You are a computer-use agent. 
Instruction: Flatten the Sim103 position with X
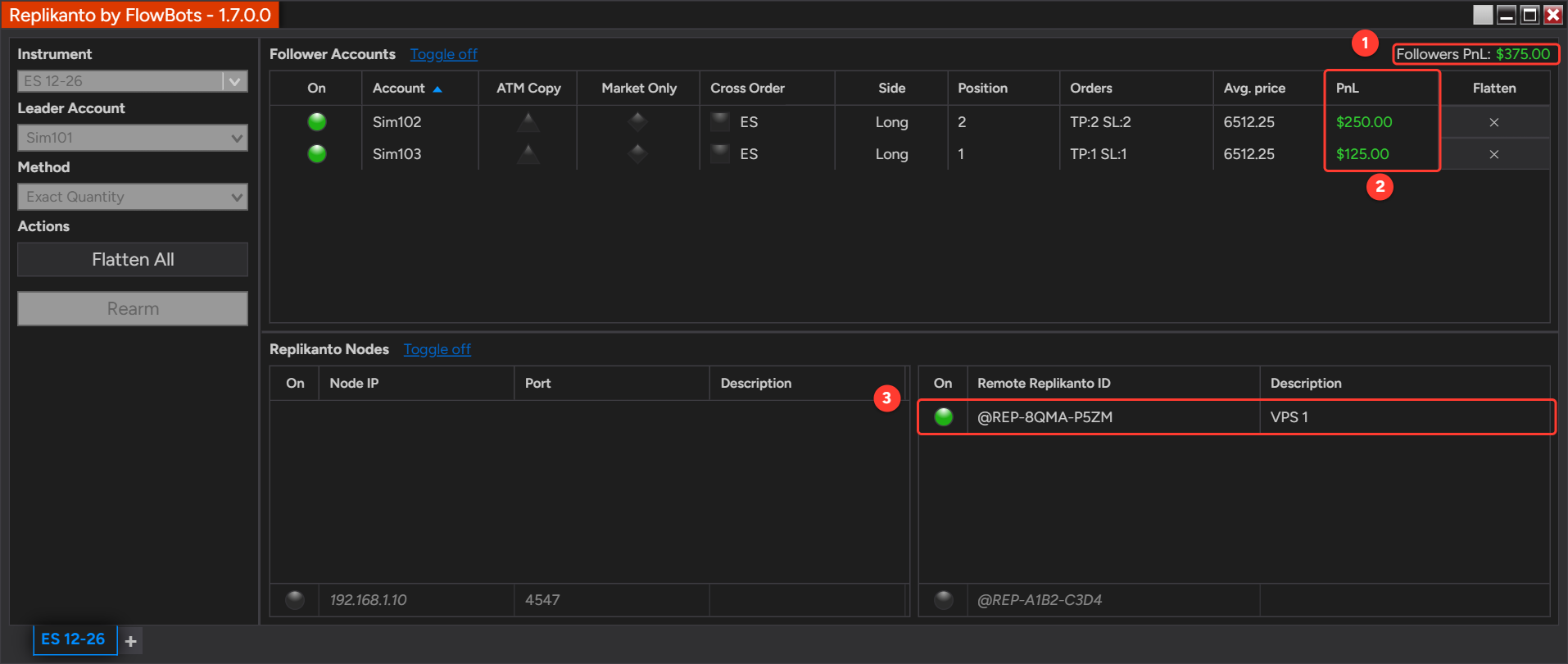tap(1494, 154)
